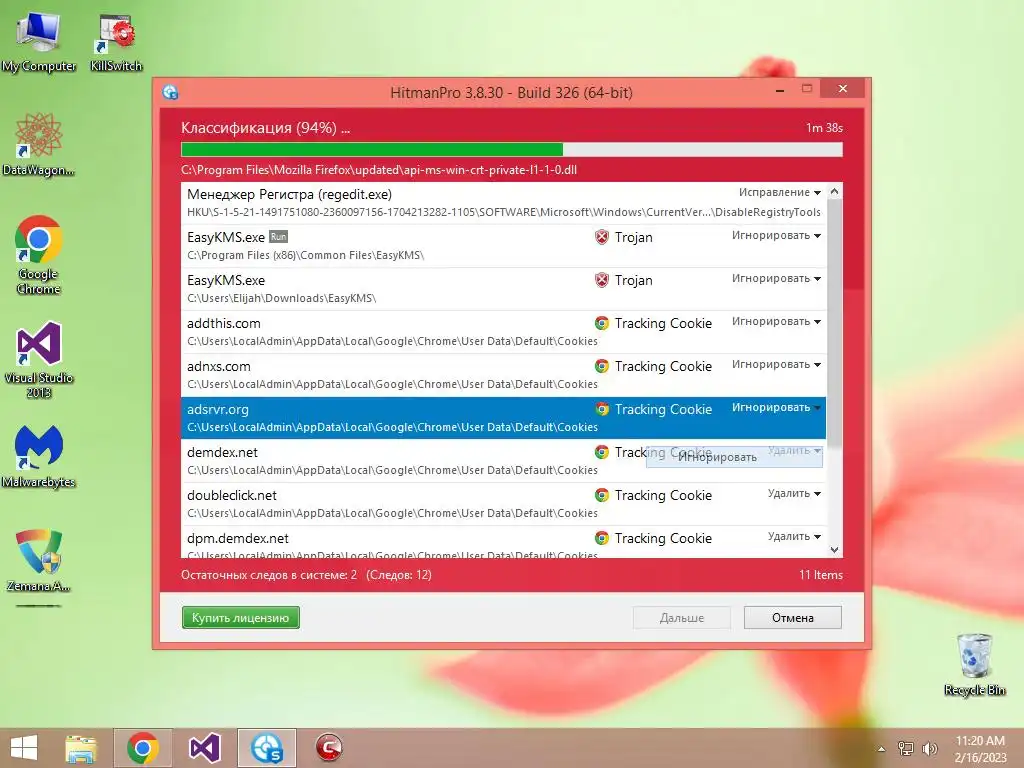Launch KillSwitch desktop shortcut
The height and width of the screenshot is (768, 1024).
click(116, 42)
